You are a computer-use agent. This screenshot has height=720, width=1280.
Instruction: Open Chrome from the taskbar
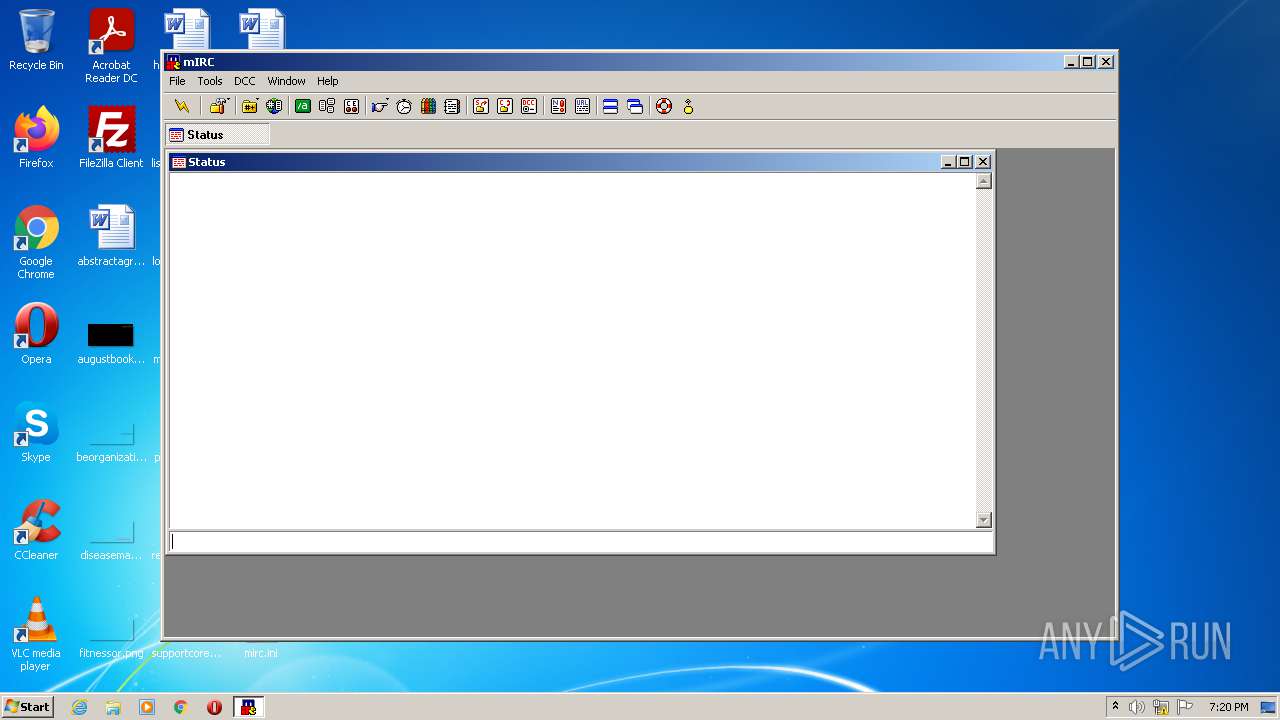point(181,707)
